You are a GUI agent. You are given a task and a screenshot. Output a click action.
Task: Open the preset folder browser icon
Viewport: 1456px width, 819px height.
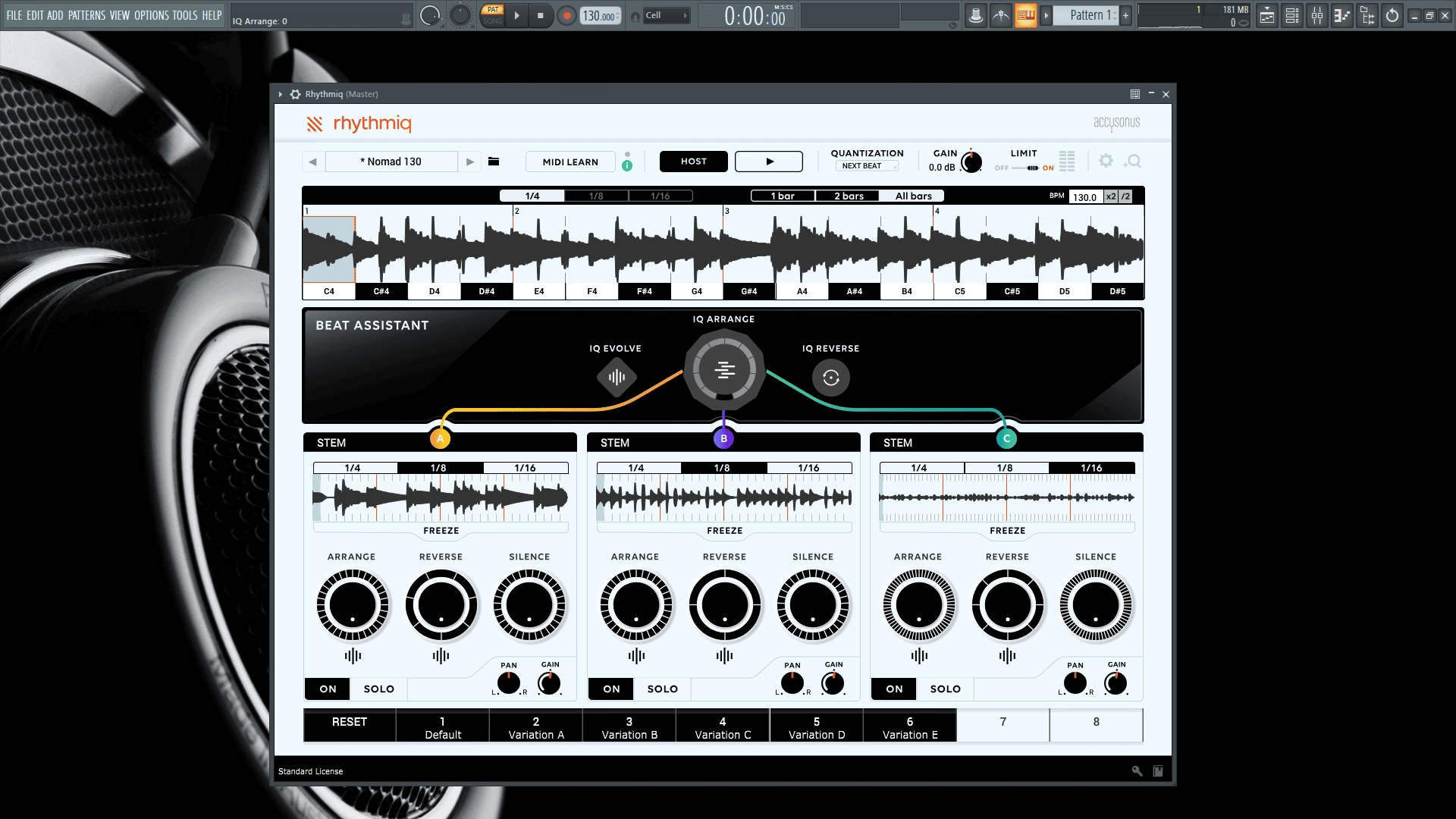tap(494, 162)
